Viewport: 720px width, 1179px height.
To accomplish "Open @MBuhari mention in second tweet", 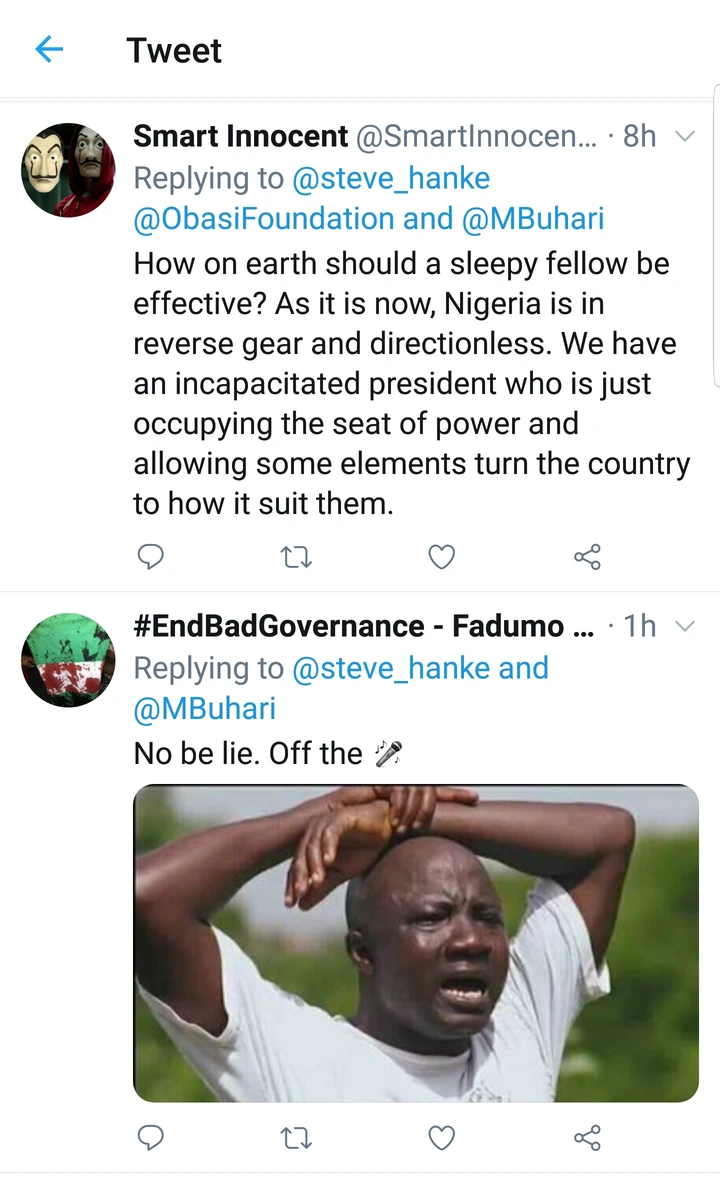I will 204,708.
